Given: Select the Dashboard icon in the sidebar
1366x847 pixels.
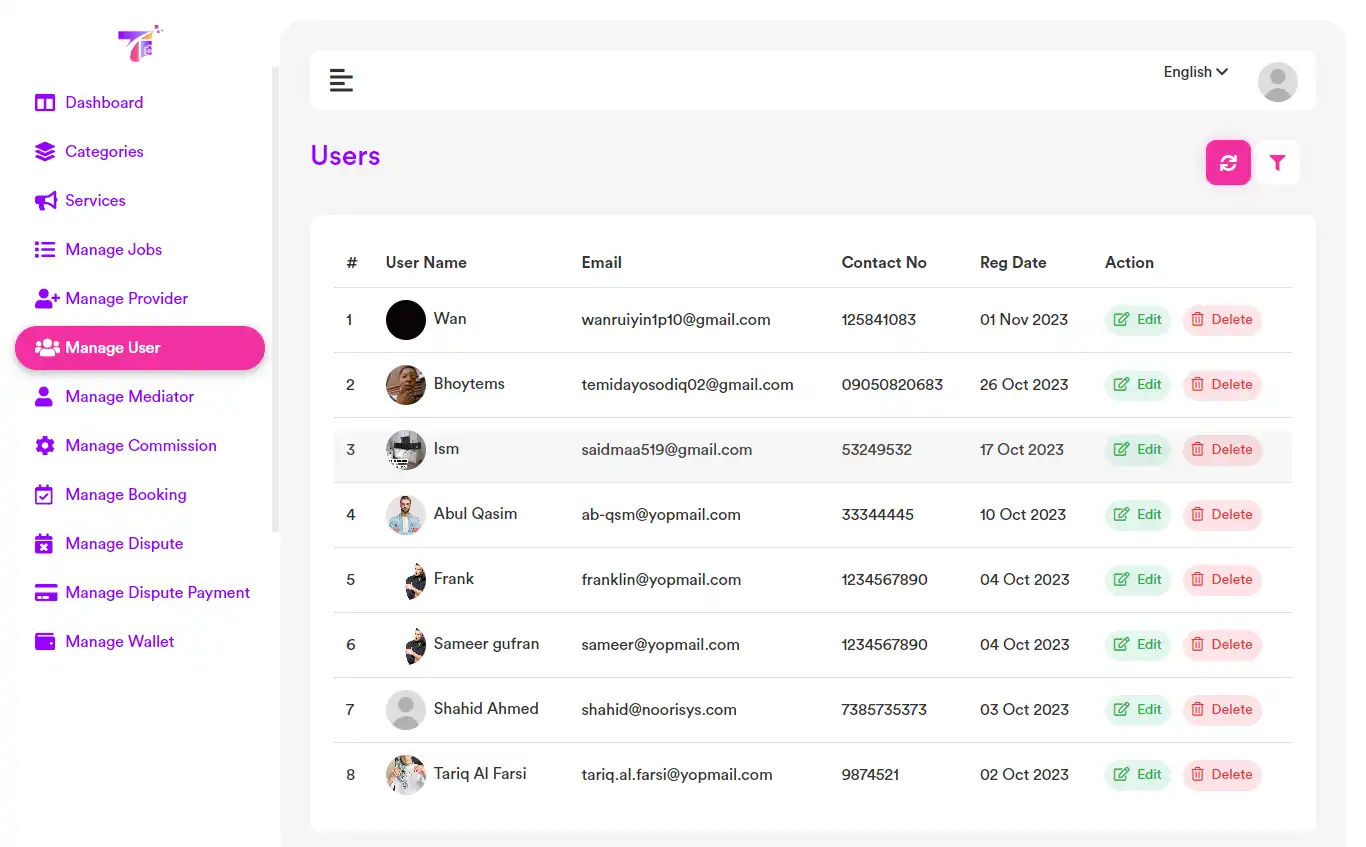Looking at the screenshot, I should tap(45, 102).
